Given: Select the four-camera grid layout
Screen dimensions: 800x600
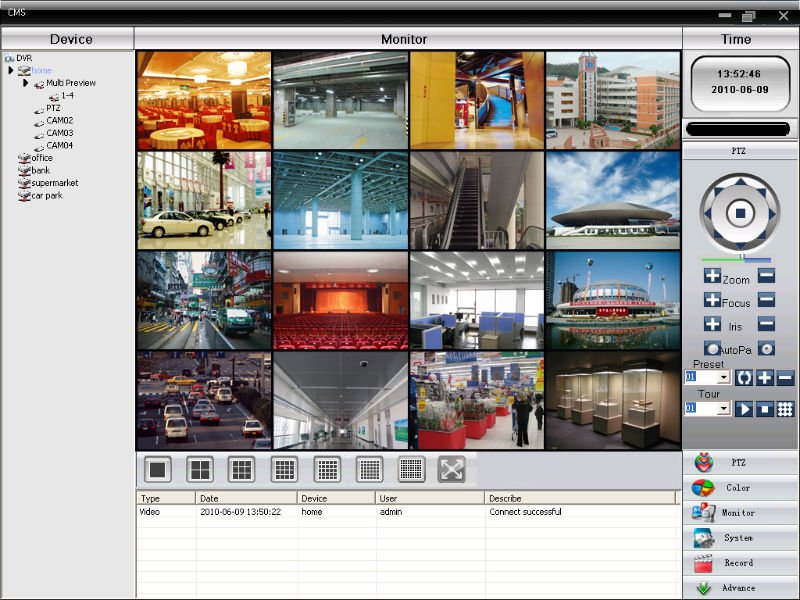Looking at the screenshot, I should (200, 469).
